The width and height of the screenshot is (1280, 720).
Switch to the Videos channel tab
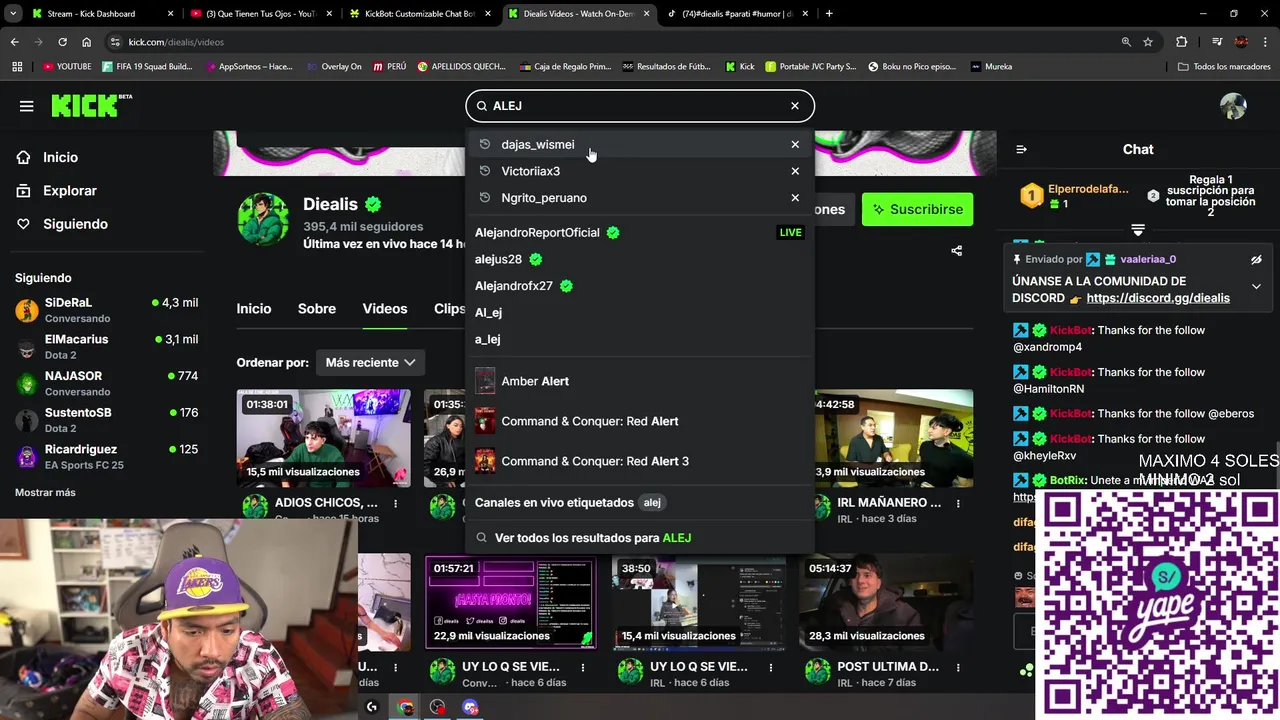[x=385, y=309]
